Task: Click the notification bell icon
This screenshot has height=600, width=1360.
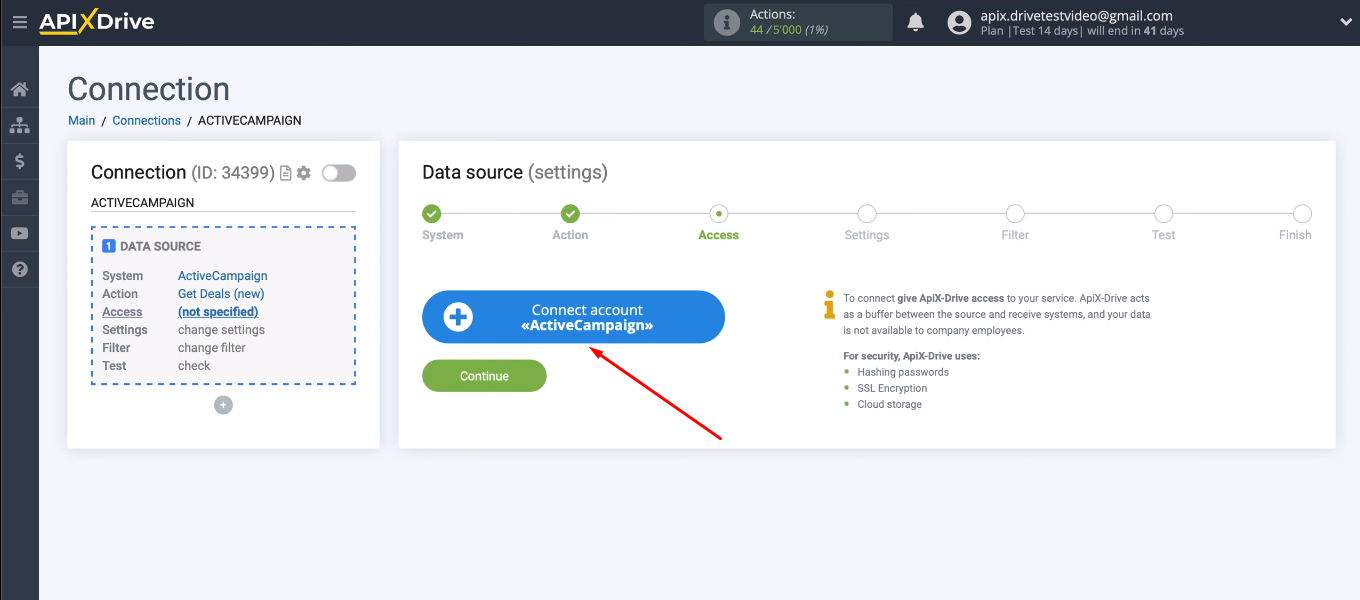Action: (915, 21)
